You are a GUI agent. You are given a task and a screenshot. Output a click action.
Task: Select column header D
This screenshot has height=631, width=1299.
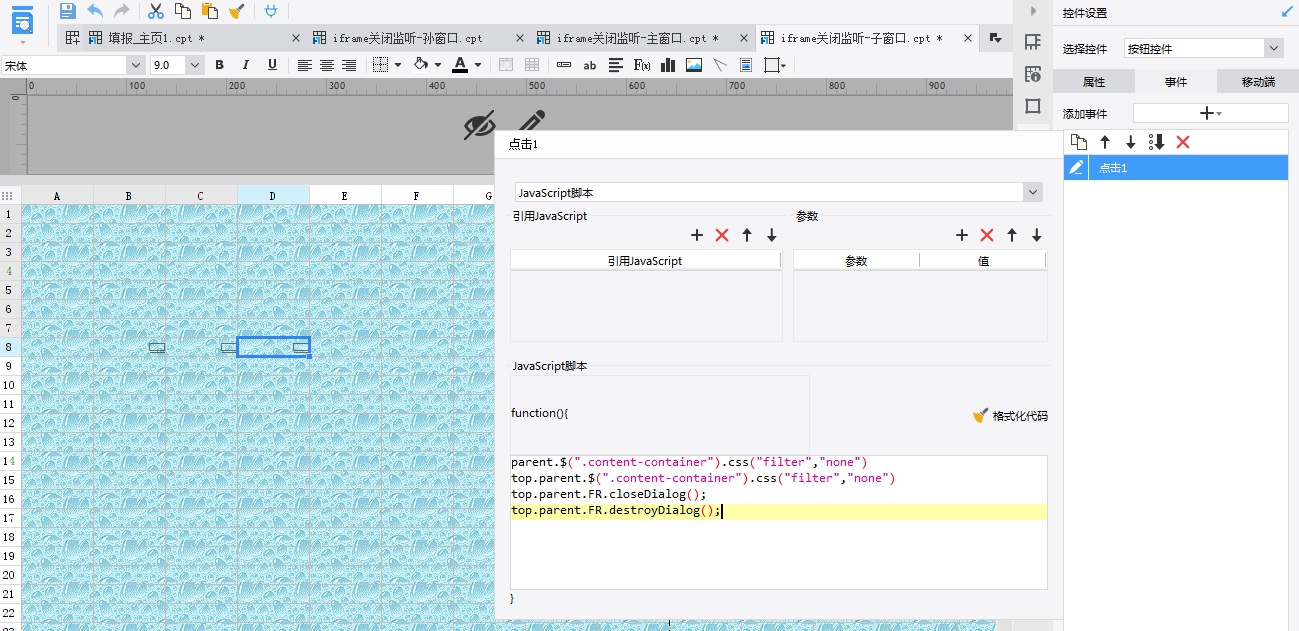click(x=273, y=195)
